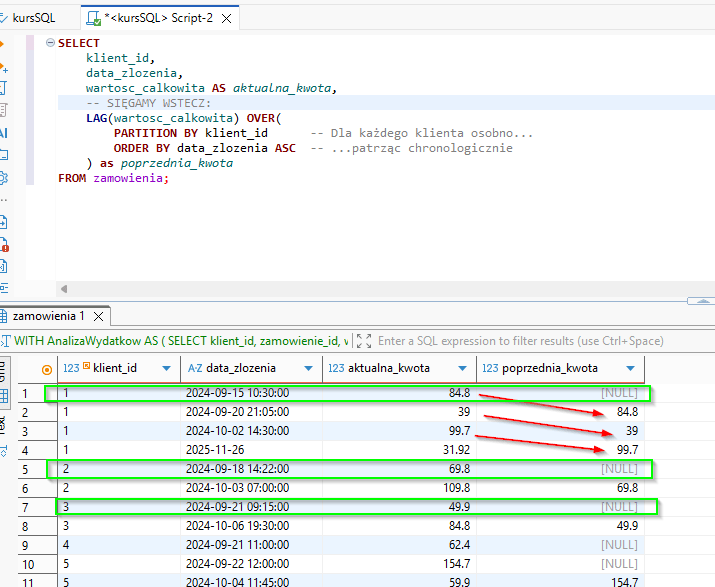This screenshot has width=715, height=587.
Task: Switch to the kursSQL tab
Action: [33, 18]
